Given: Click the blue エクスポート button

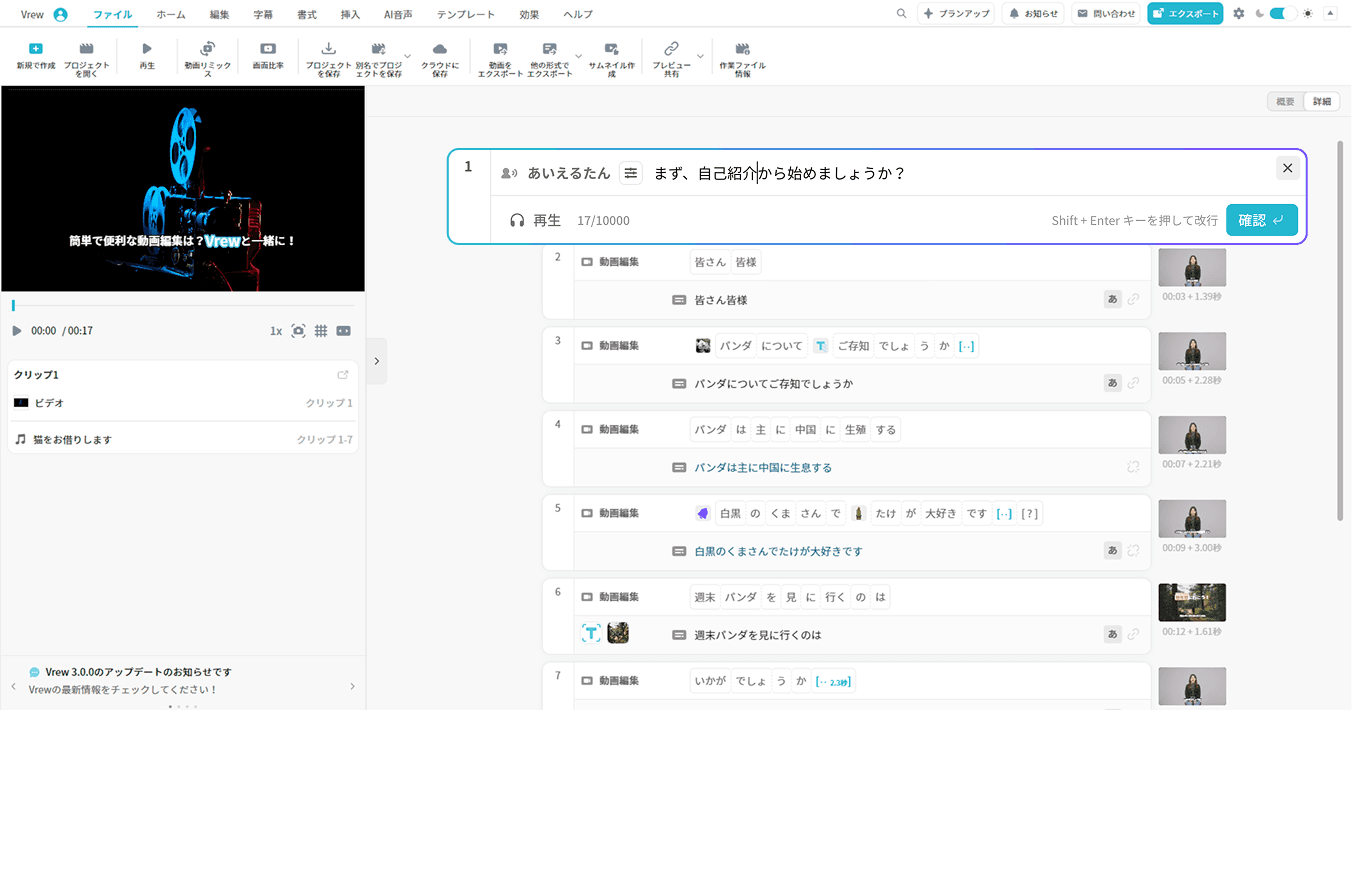Looking at the screenshot, I should [1185, 14].
